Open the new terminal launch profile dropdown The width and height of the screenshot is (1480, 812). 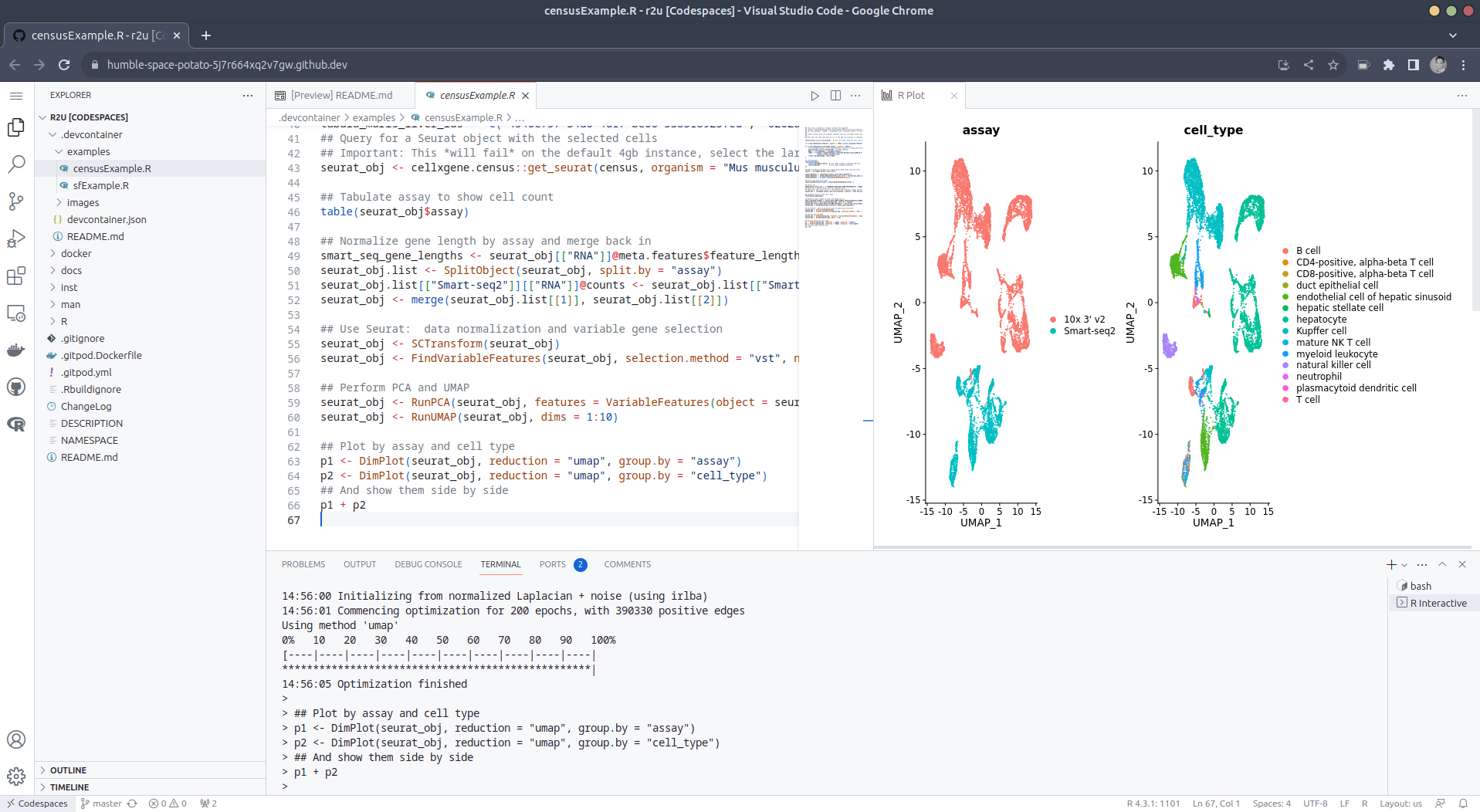point(1404,565)
